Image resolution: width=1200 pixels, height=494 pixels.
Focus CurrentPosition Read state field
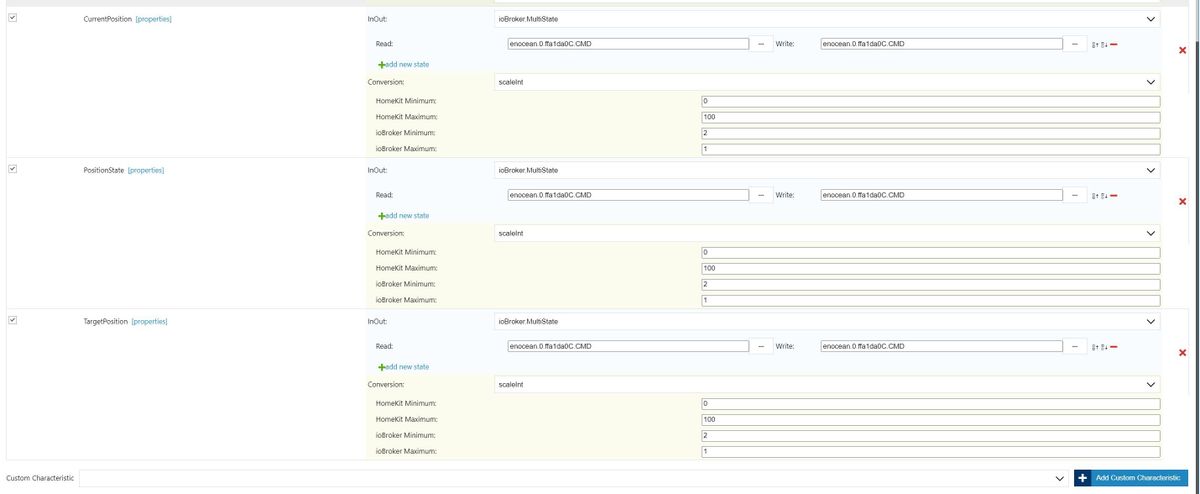click(x=629, y=43)
